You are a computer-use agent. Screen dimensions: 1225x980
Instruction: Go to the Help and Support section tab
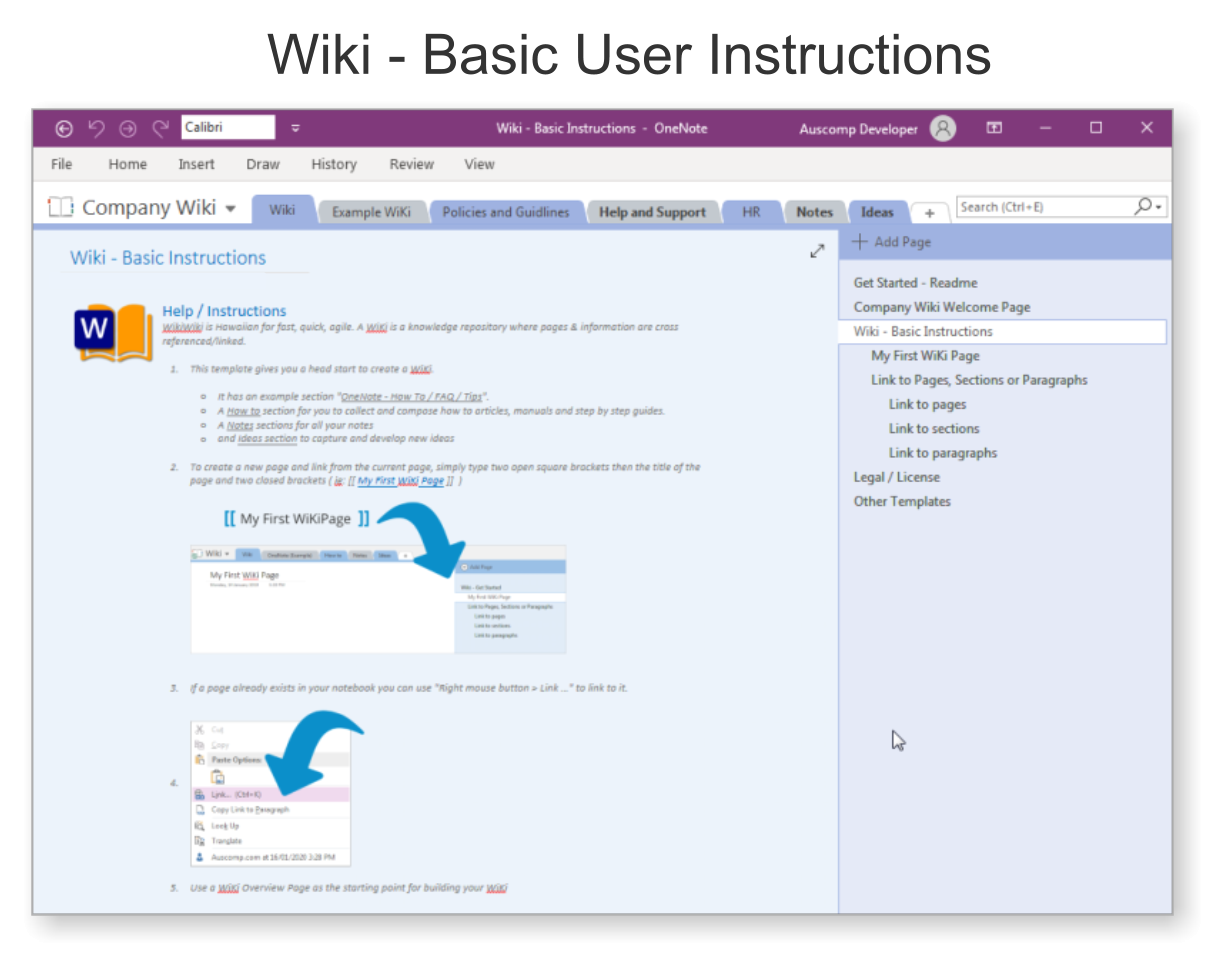click(x=652, y=212)
